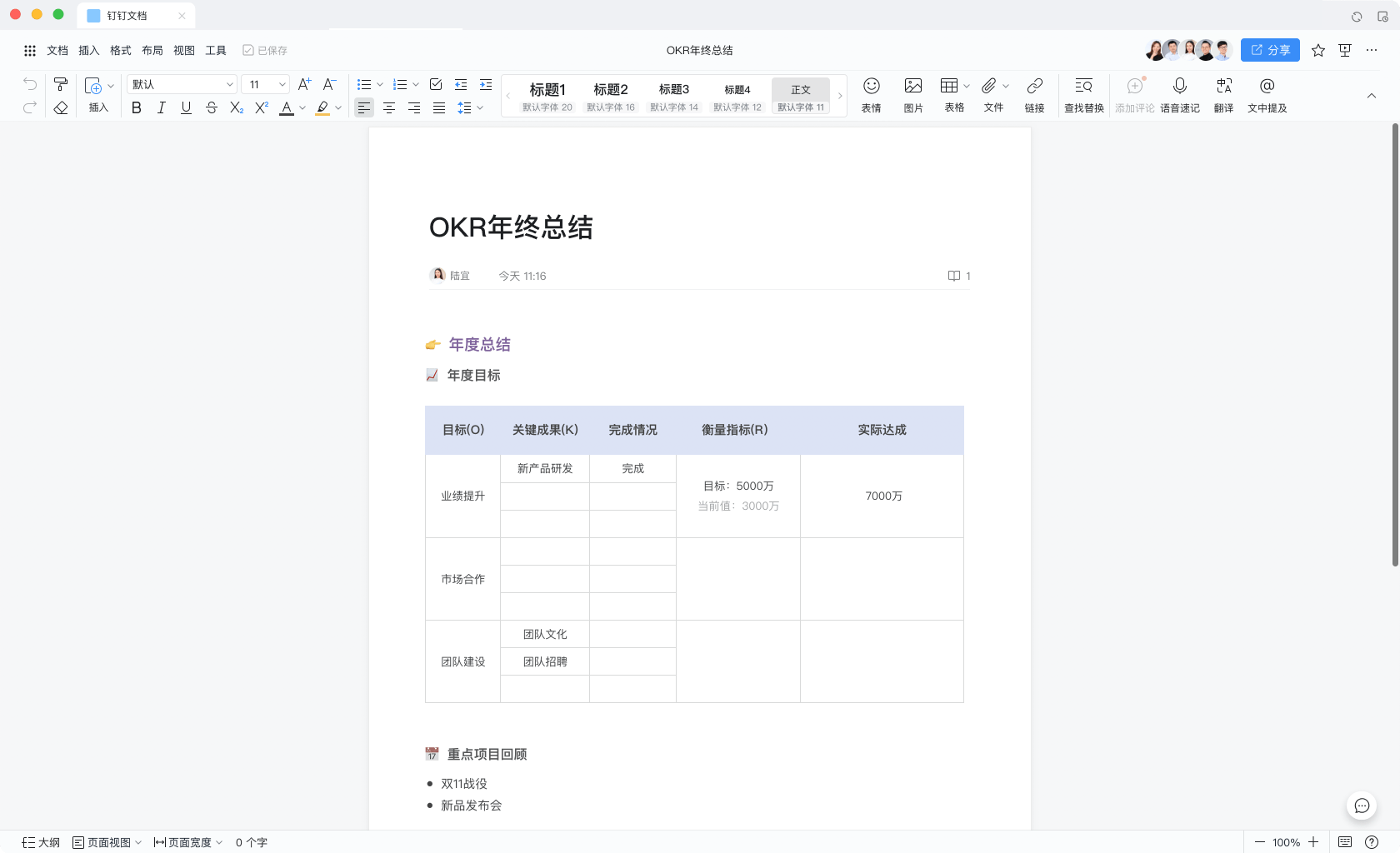Open the 页面宽度 dropdown in status bar

pyautogui.click(x=187, y=842)
